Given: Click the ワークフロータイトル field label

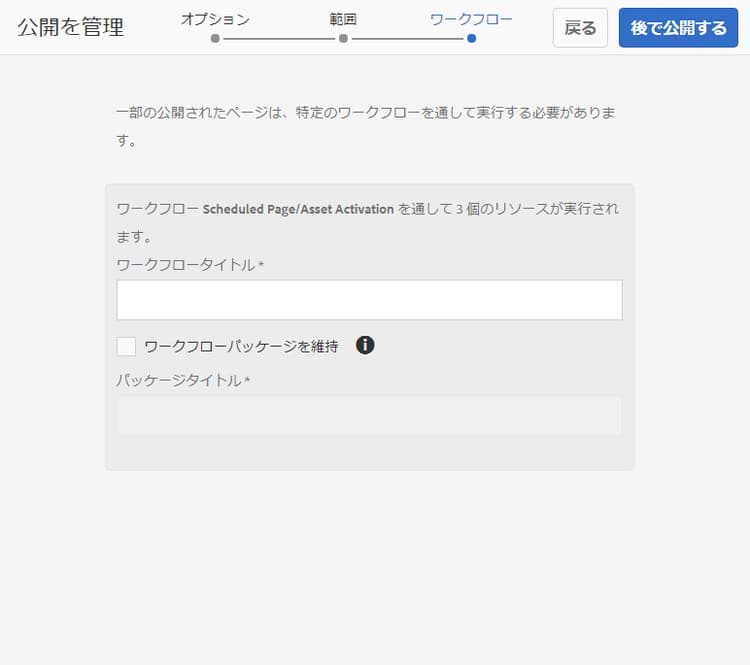Looking at the screenshot, I should point(190,265).
